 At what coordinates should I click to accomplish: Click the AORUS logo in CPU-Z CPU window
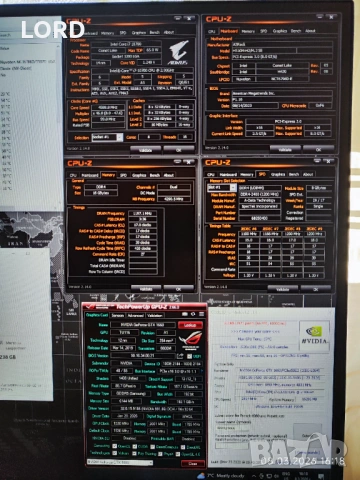[x=178, y=52]
